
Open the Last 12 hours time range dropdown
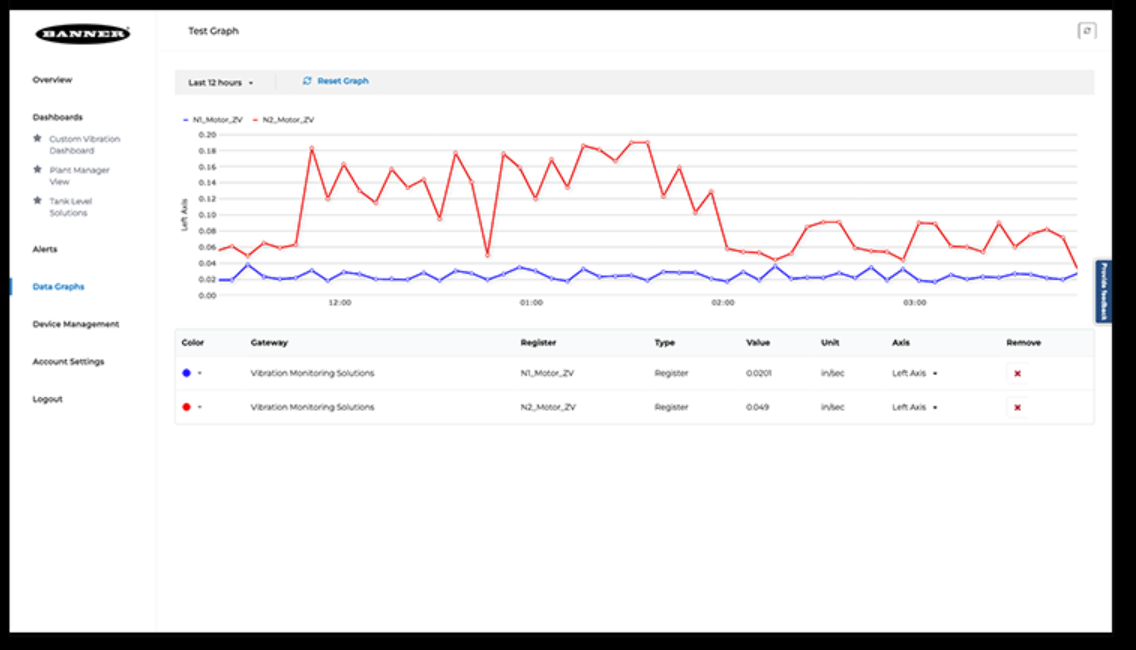pos(221,82)
